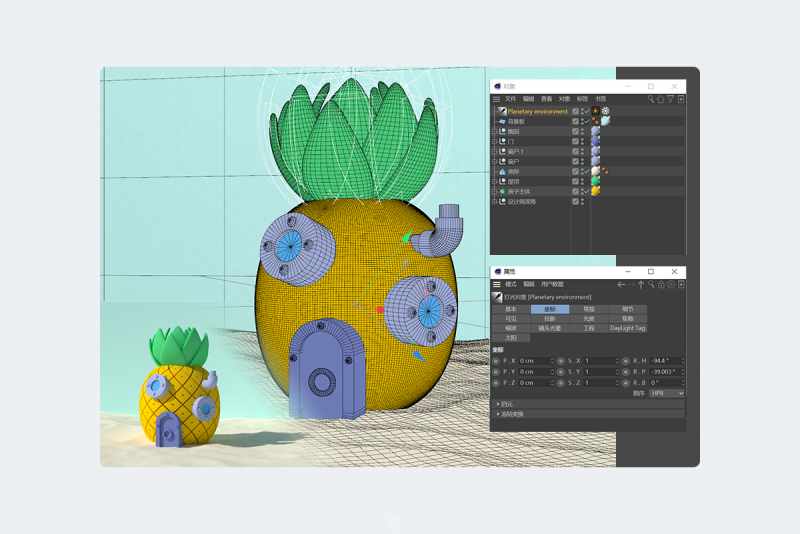Open the filter funnel in the Object manager
The image size is (800, 534).
click(x=670, y=99)
